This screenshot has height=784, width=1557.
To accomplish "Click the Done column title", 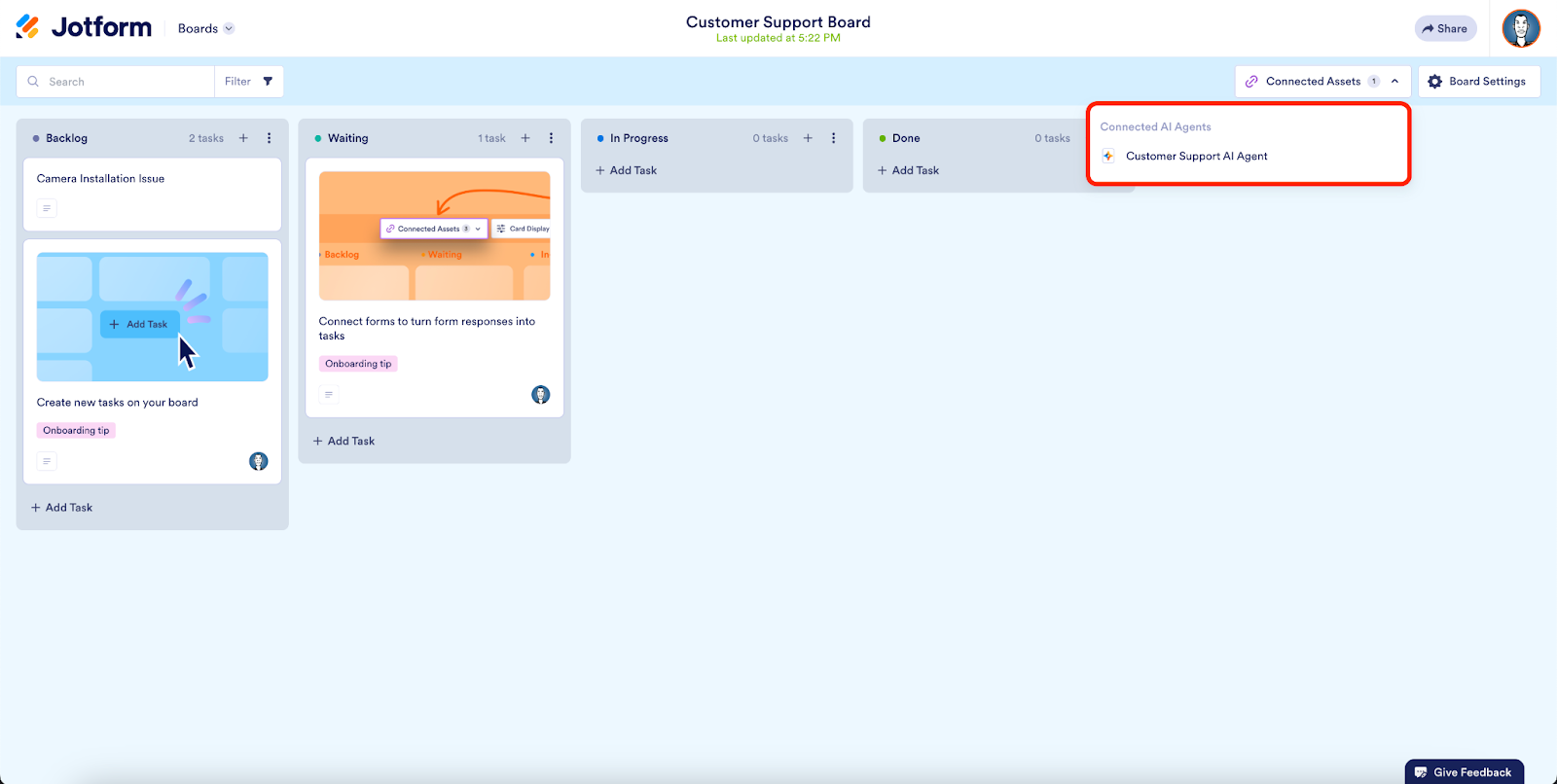I will coord(906,138).
